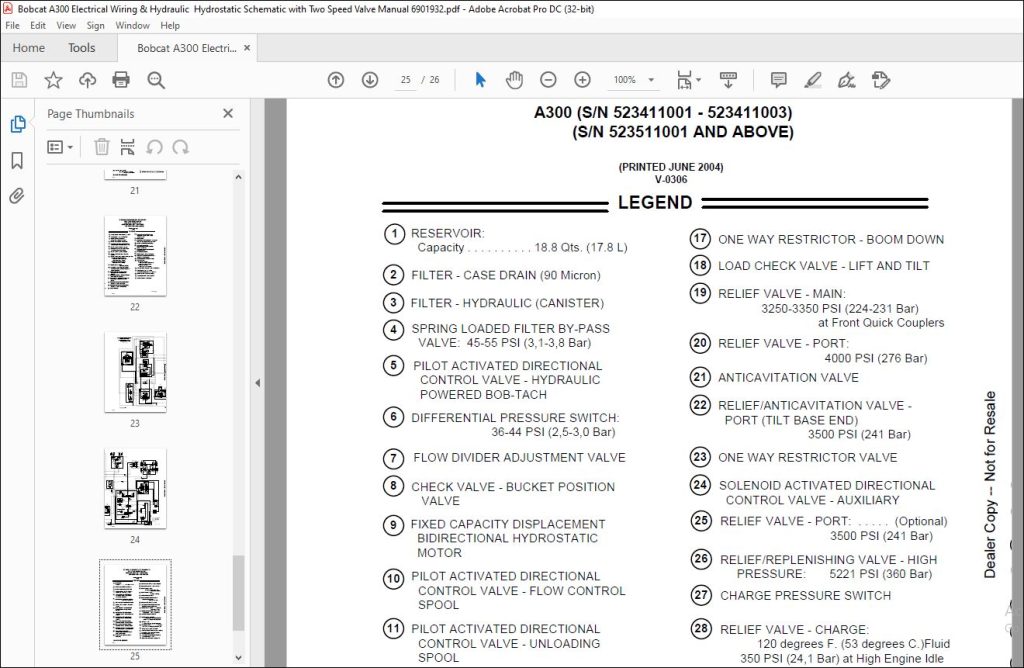1024x668 pixels.
Task: Go to next page arrow
Action: 370,80
